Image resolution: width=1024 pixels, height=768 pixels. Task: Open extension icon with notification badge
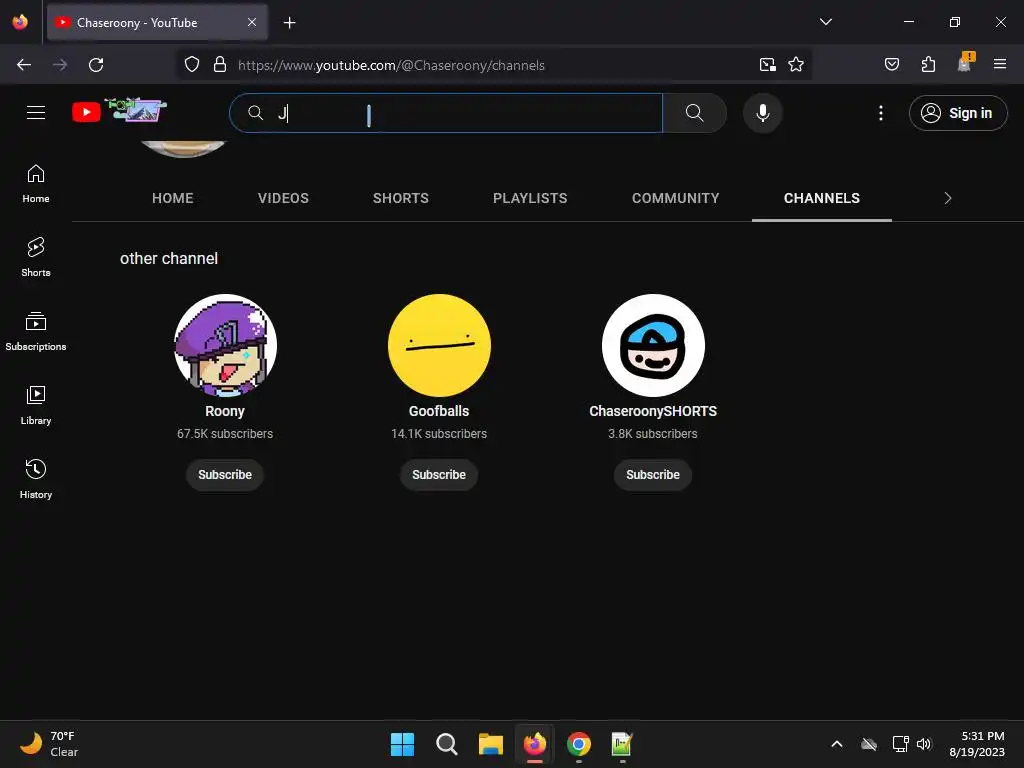point(965,63)
